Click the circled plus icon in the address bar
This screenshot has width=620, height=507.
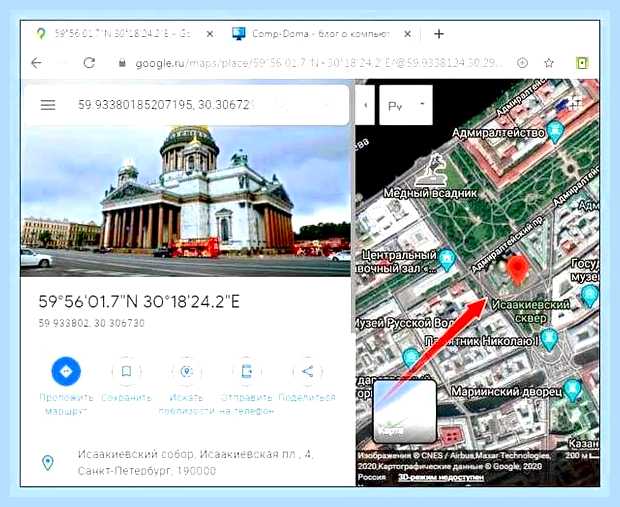[x=522, y=63]
